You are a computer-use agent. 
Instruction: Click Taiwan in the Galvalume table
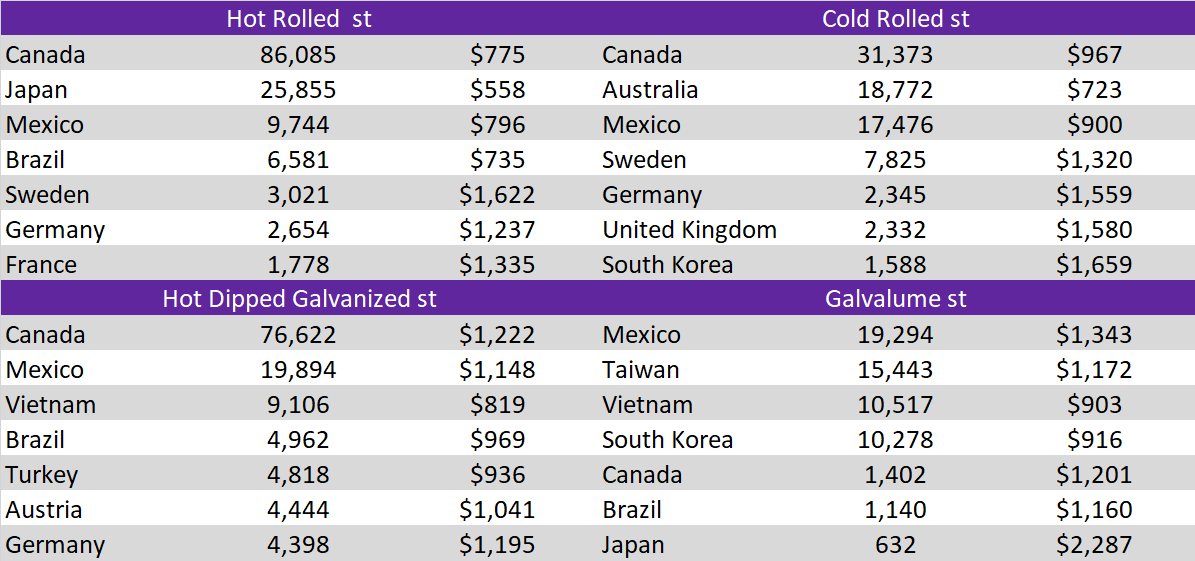(x=640, y=370)
